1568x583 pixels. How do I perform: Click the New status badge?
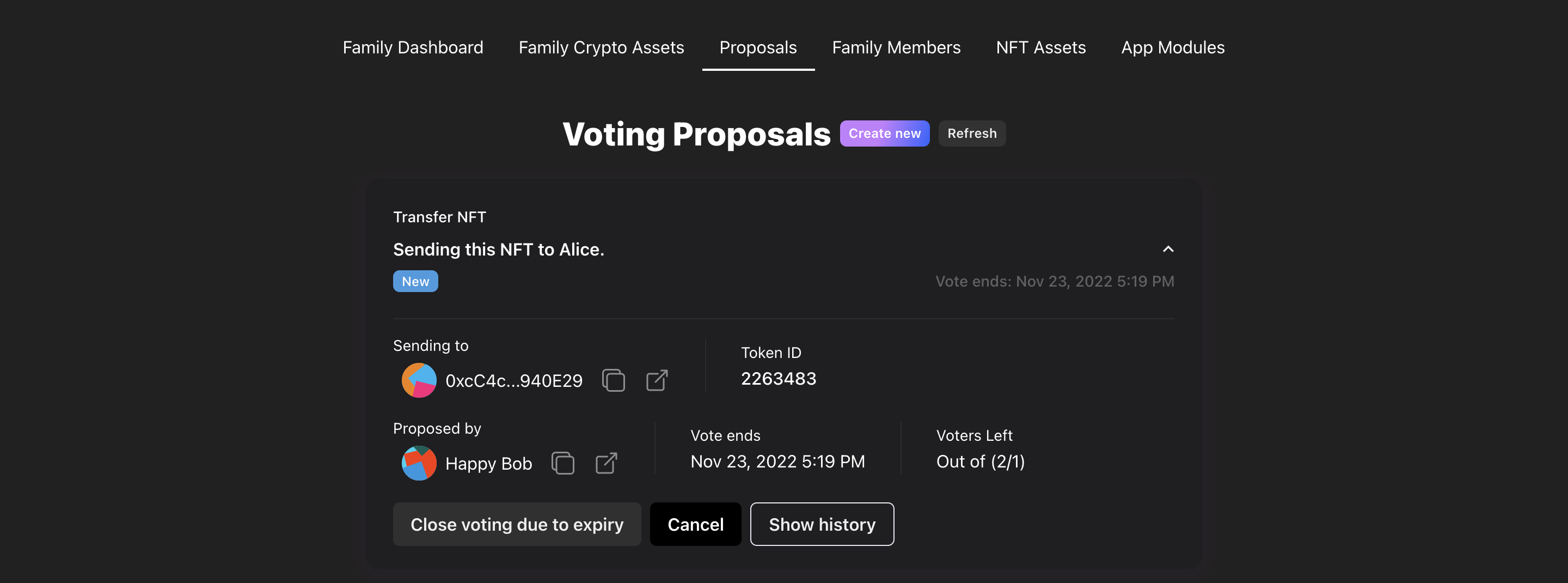click(415, 282)
